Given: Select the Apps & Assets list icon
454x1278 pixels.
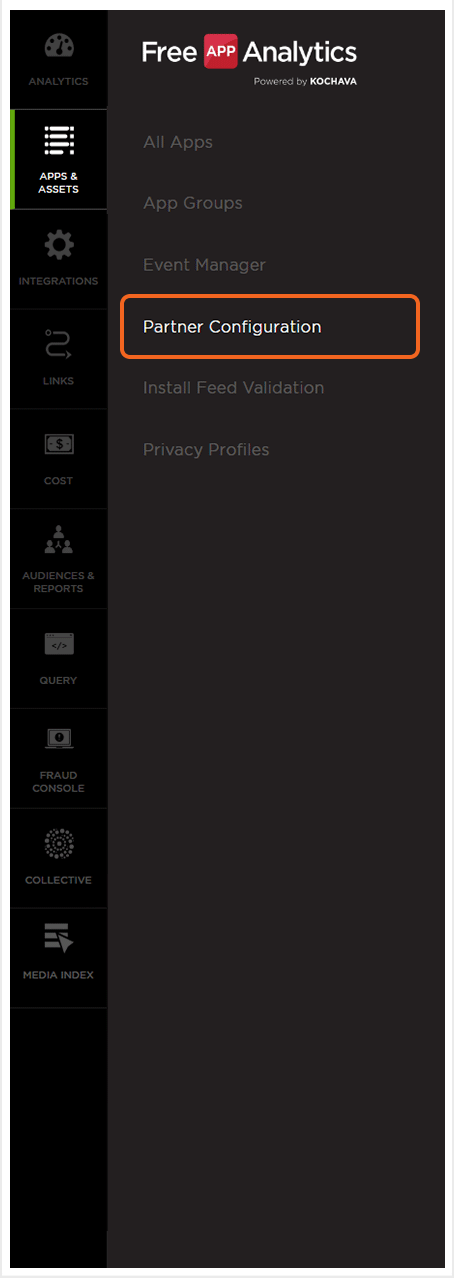Looking at the screenshot, I should click(59, 141).
